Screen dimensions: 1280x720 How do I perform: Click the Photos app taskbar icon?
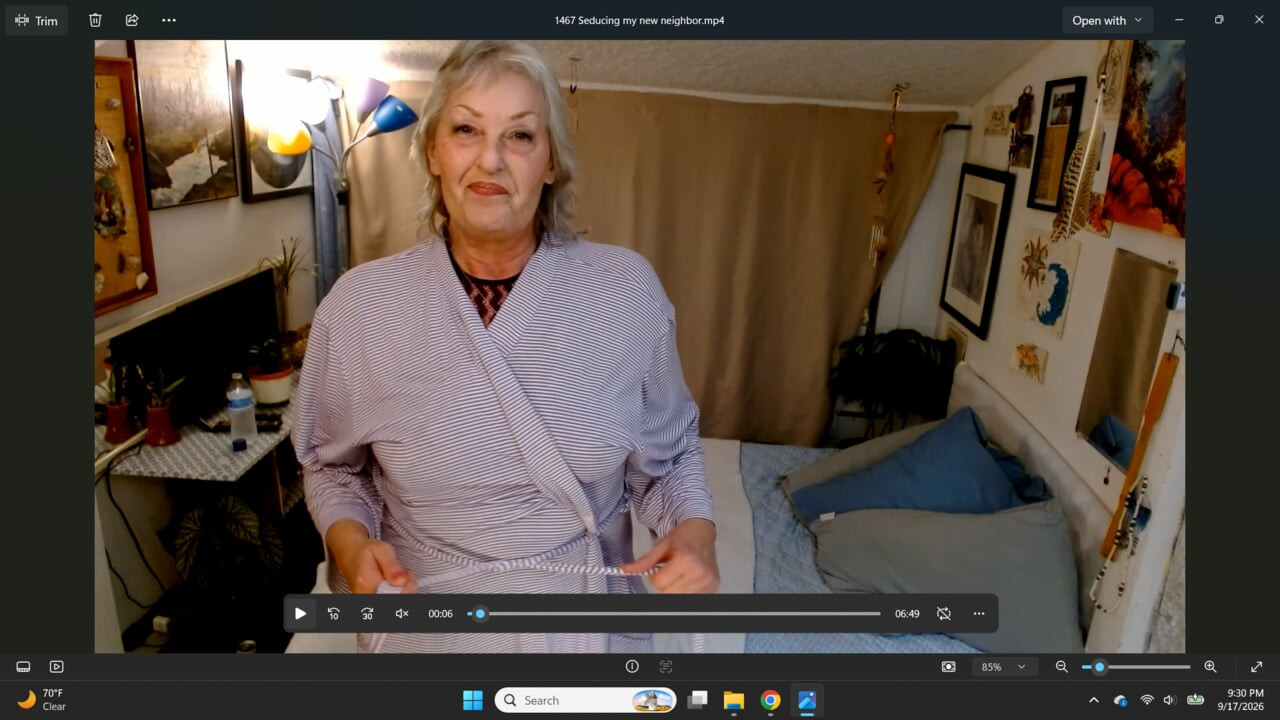point(806,700)
